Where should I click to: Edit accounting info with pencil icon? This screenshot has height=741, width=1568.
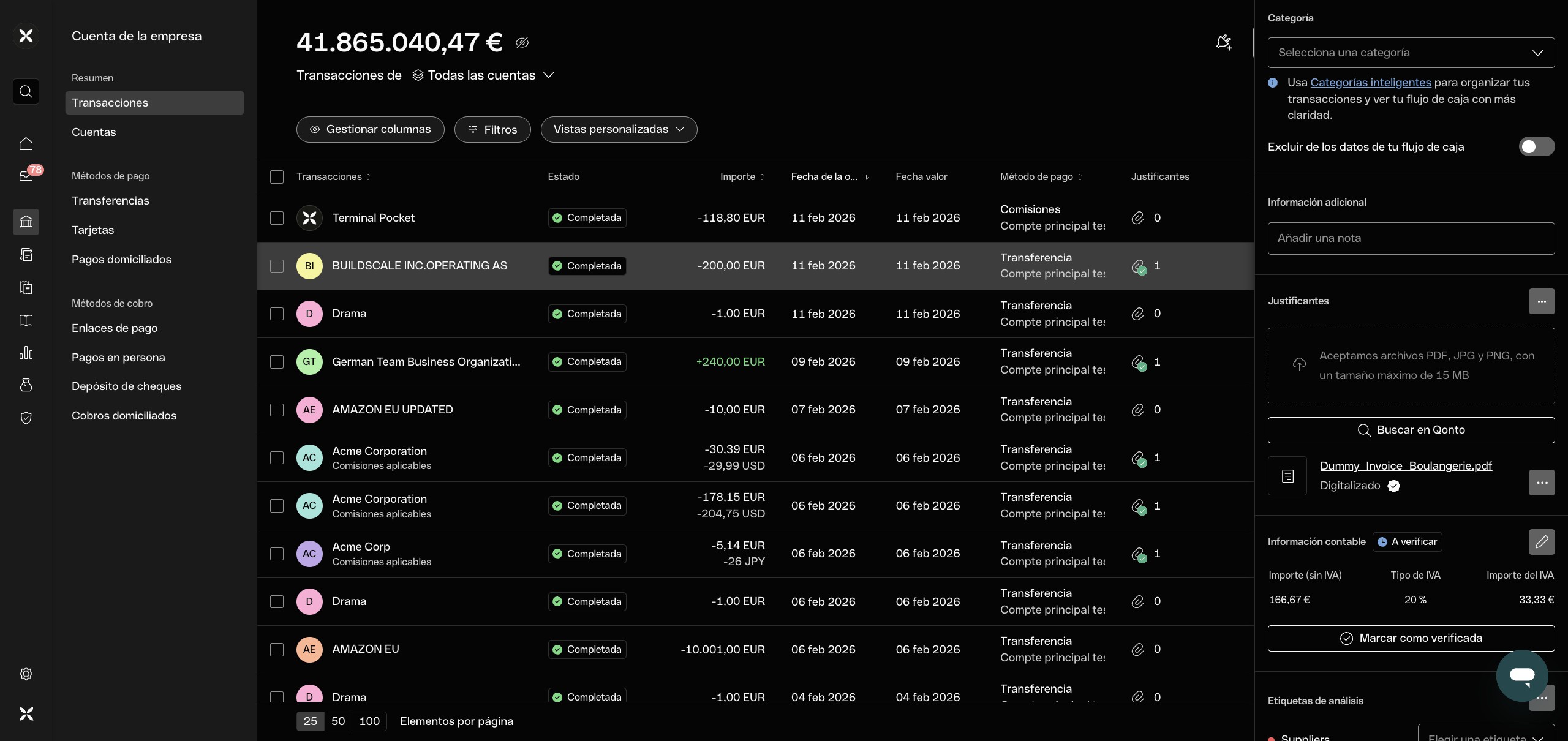pos(1541,542)
